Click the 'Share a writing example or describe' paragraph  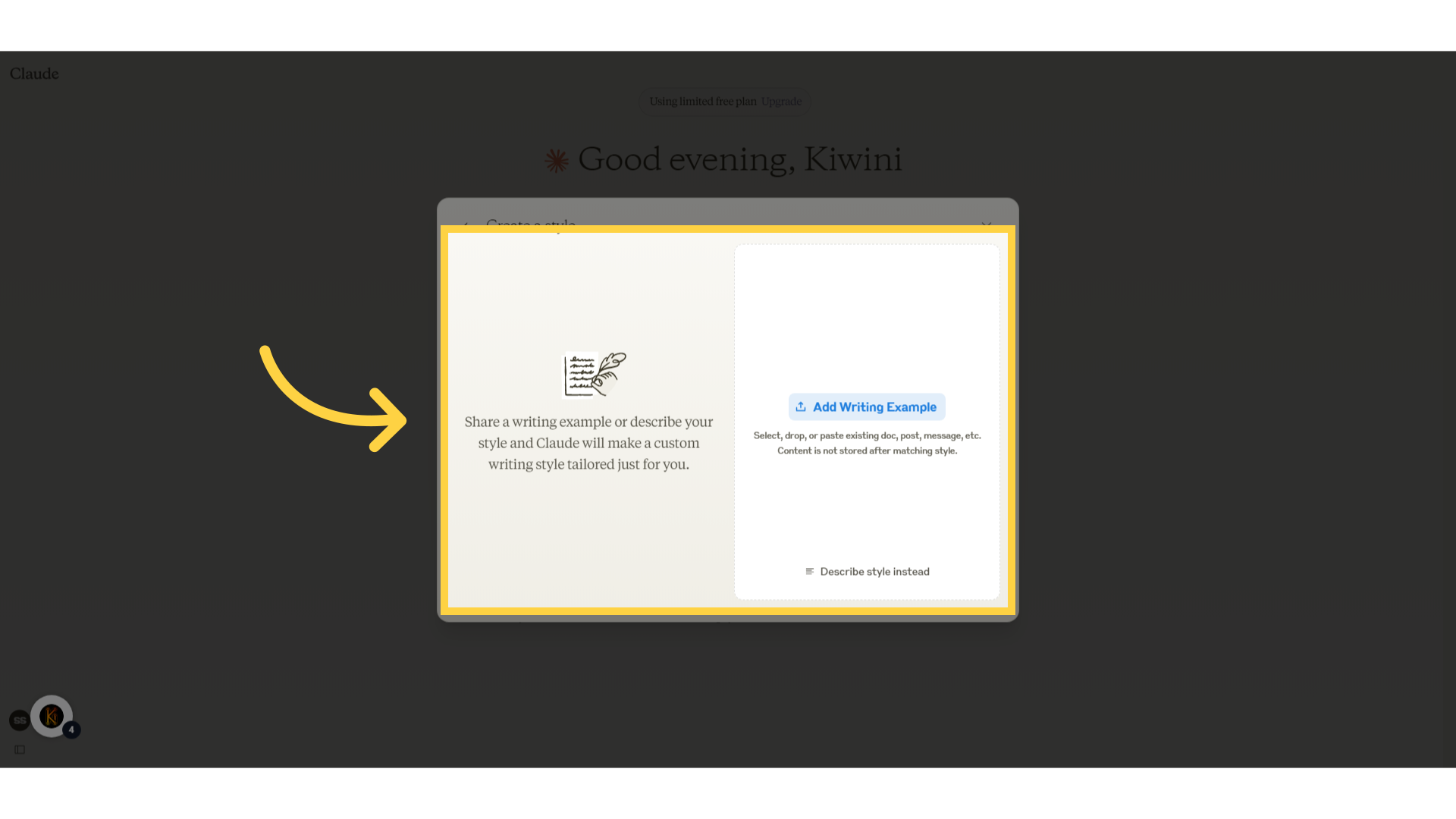pyautogui.click(x=589, y=443)
